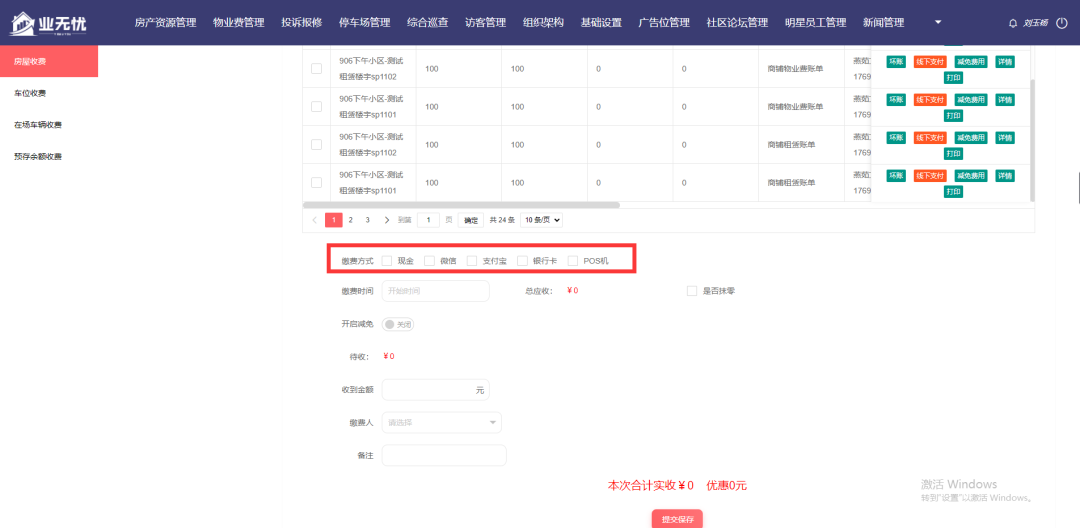
Task: Select row checkbox for 商铺租赁账单 sp1102
Action: coord(316,145)
